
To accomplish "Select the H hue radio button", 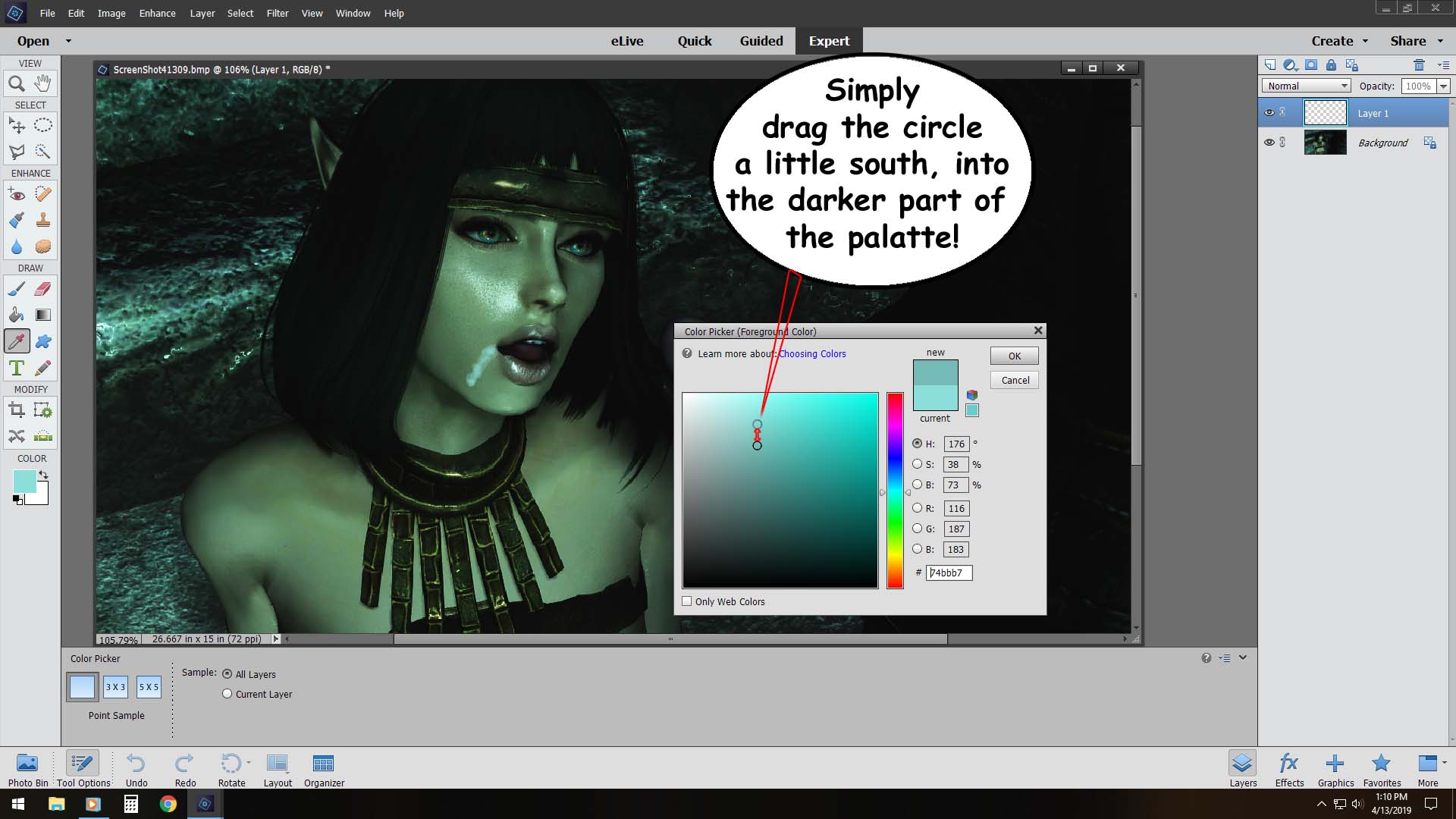I will [x=918, y=444].
